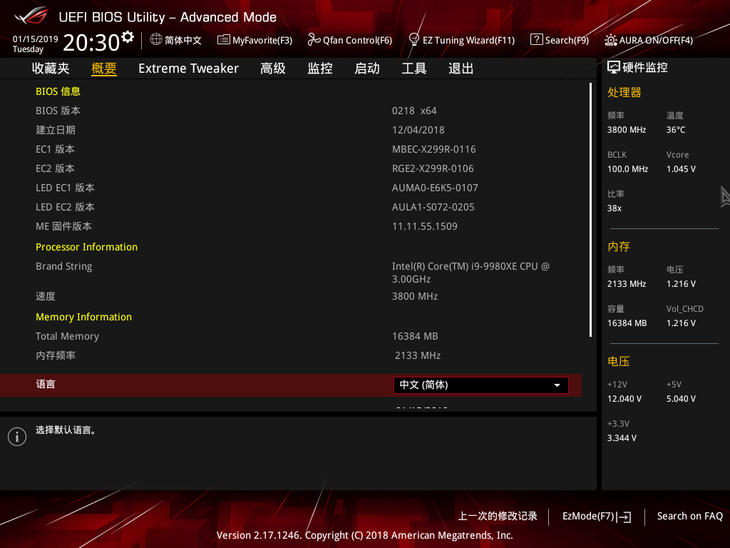Viewport: 730px width, 548px height.
Task: Open MyFavorite(F3) list
Action: pos(255,40)
